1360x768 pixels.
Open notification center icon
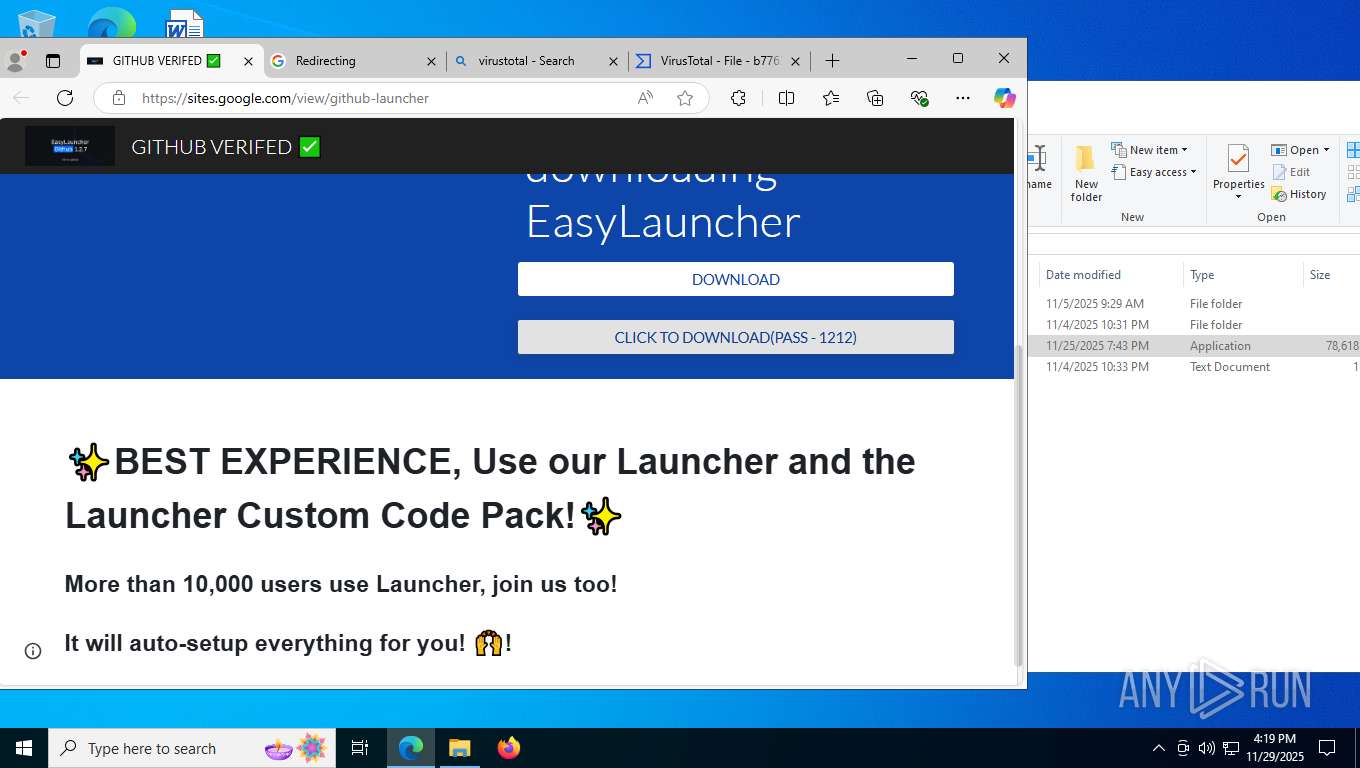point(1327,748)
